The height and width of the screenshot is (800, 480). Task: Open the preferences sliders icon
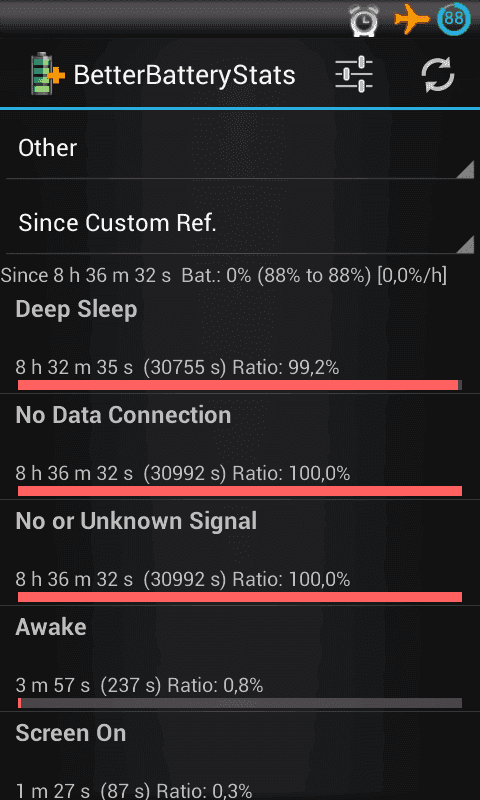coord(353,74)
